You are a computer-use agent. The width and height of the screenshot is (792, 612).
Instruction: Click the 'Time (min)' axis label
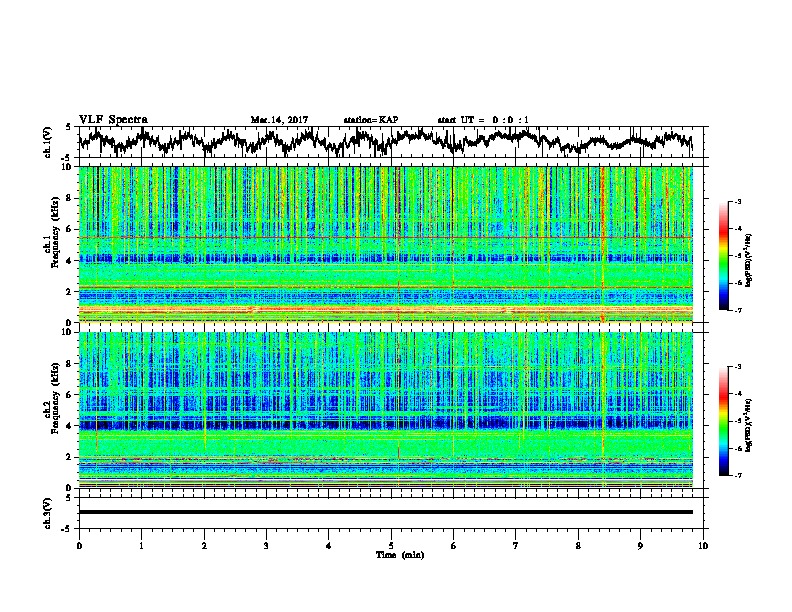click(400, 554)
